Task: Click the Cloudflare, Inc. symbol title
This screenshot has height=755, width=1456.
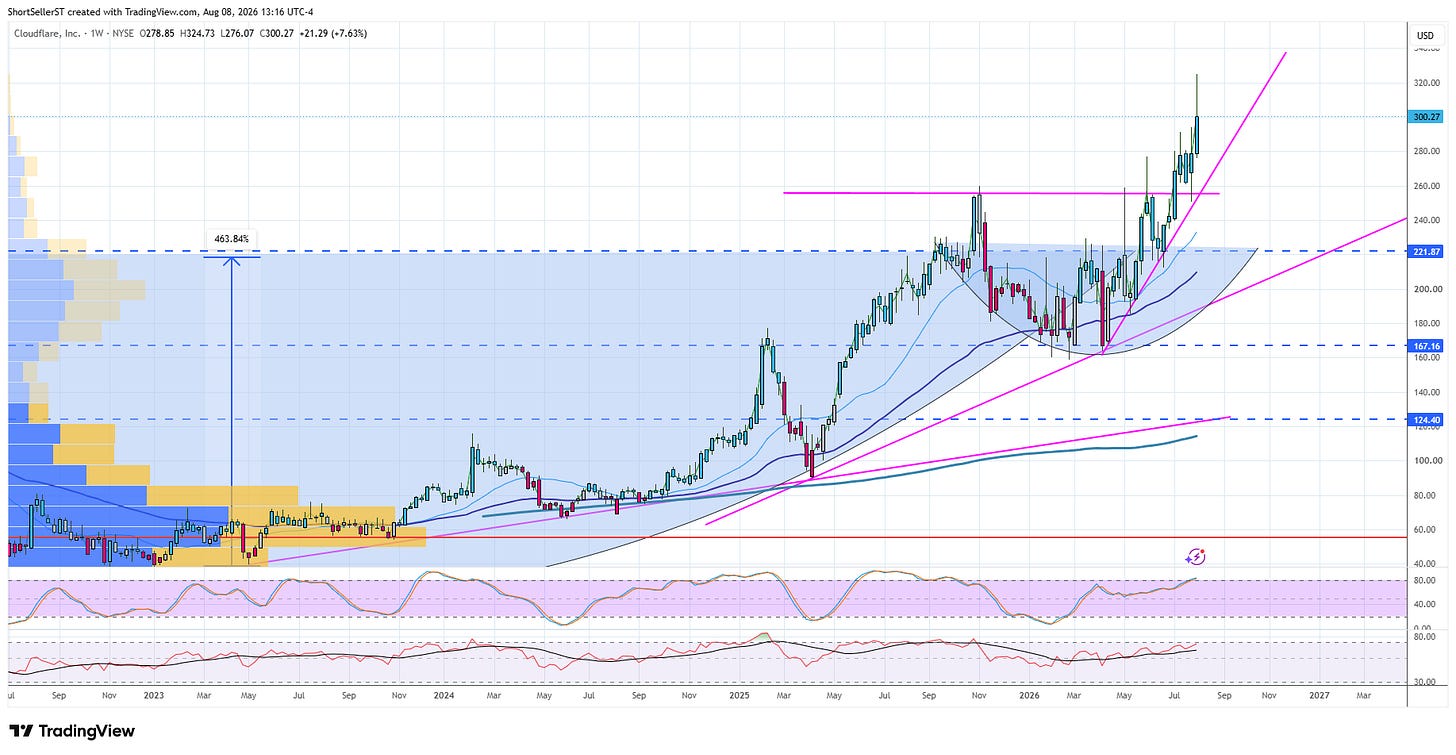Action: pyautogui.click(x=49, y=33)
